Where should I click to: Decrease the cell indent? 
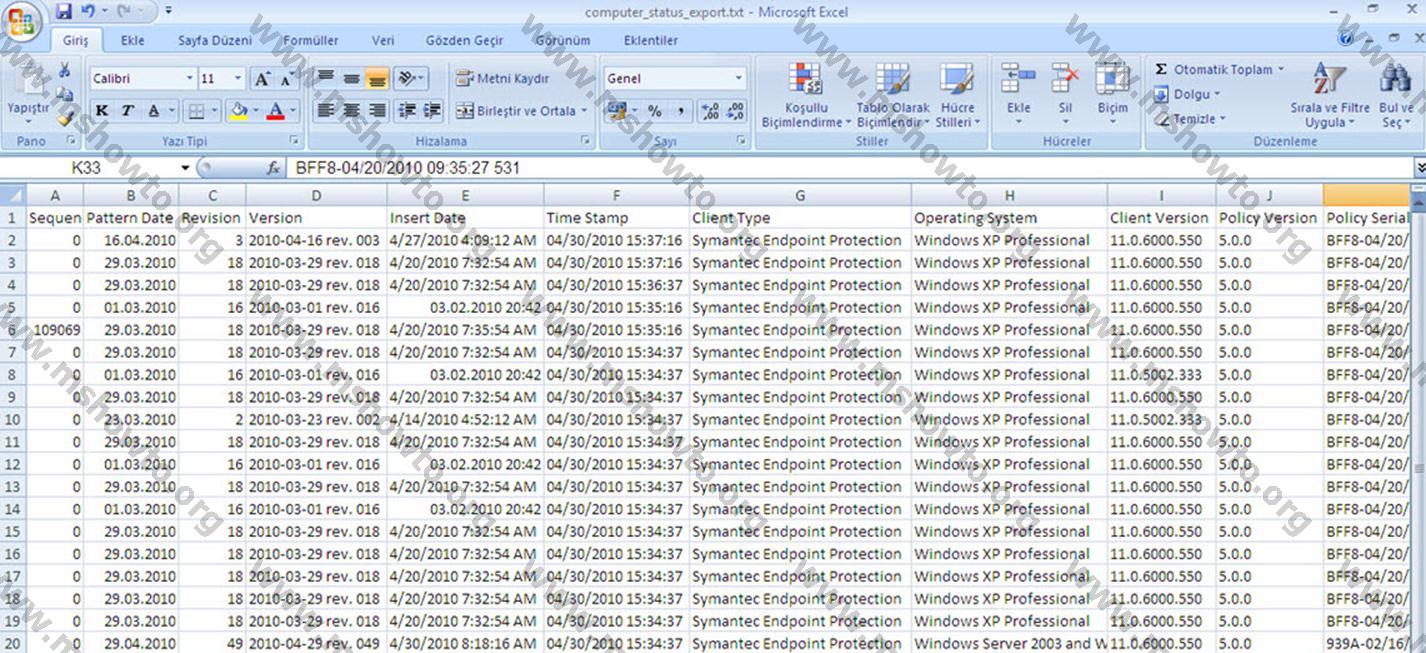407,111
